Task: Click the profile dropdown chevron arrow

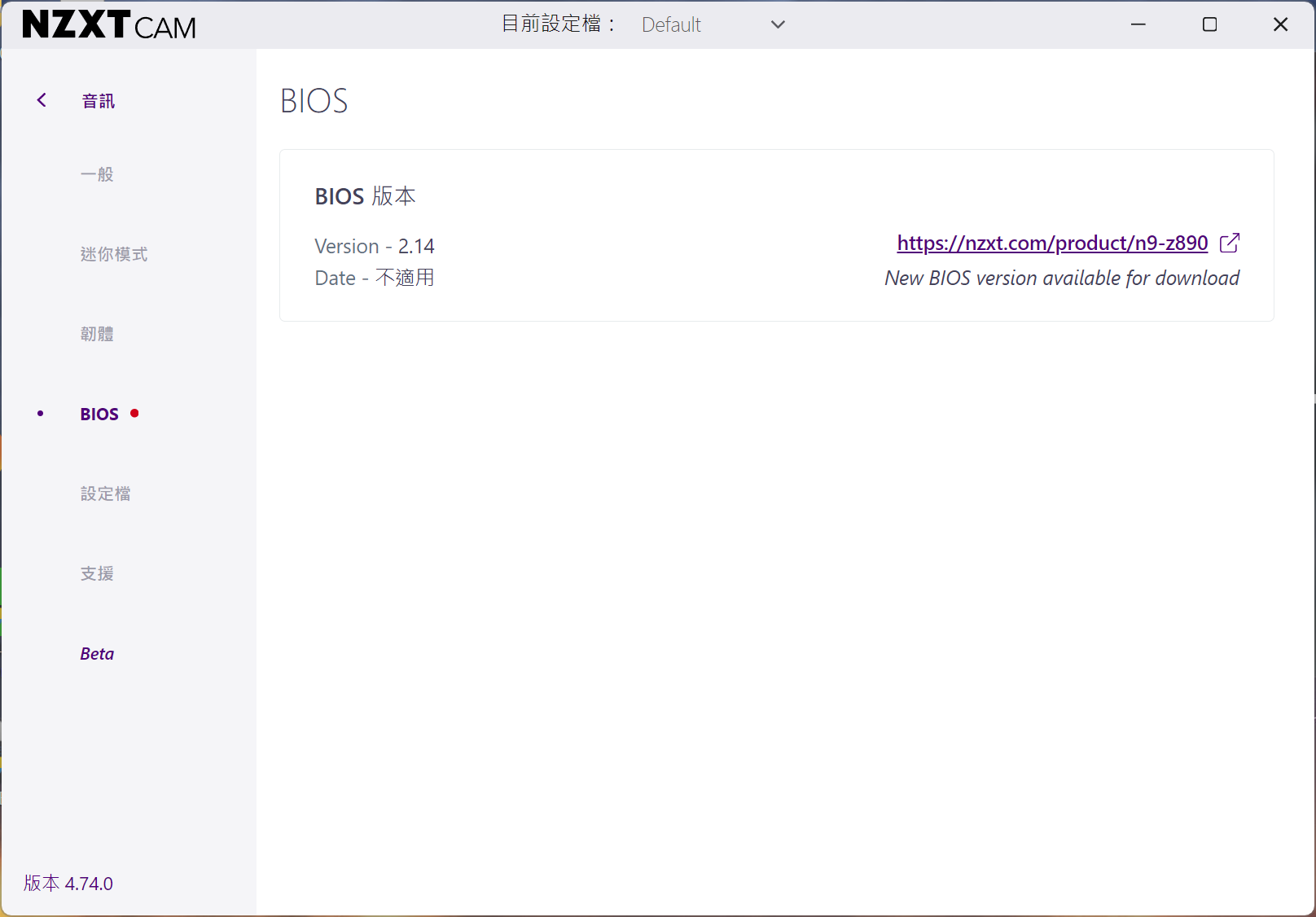Action: [x=778, y=24]
